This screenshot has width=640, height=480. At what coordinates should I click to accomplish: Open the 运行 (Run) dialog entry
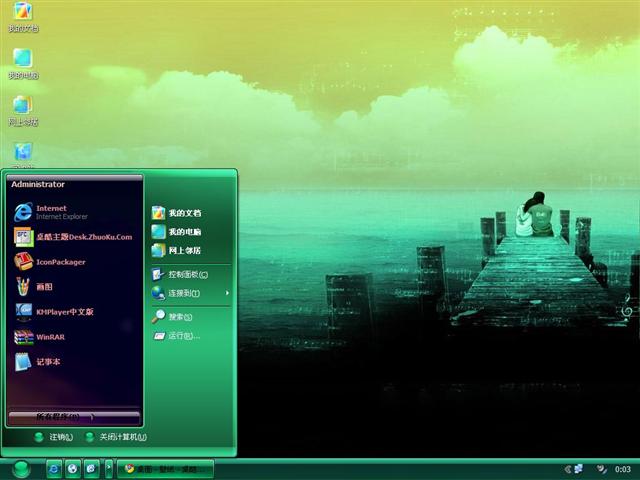182,336
